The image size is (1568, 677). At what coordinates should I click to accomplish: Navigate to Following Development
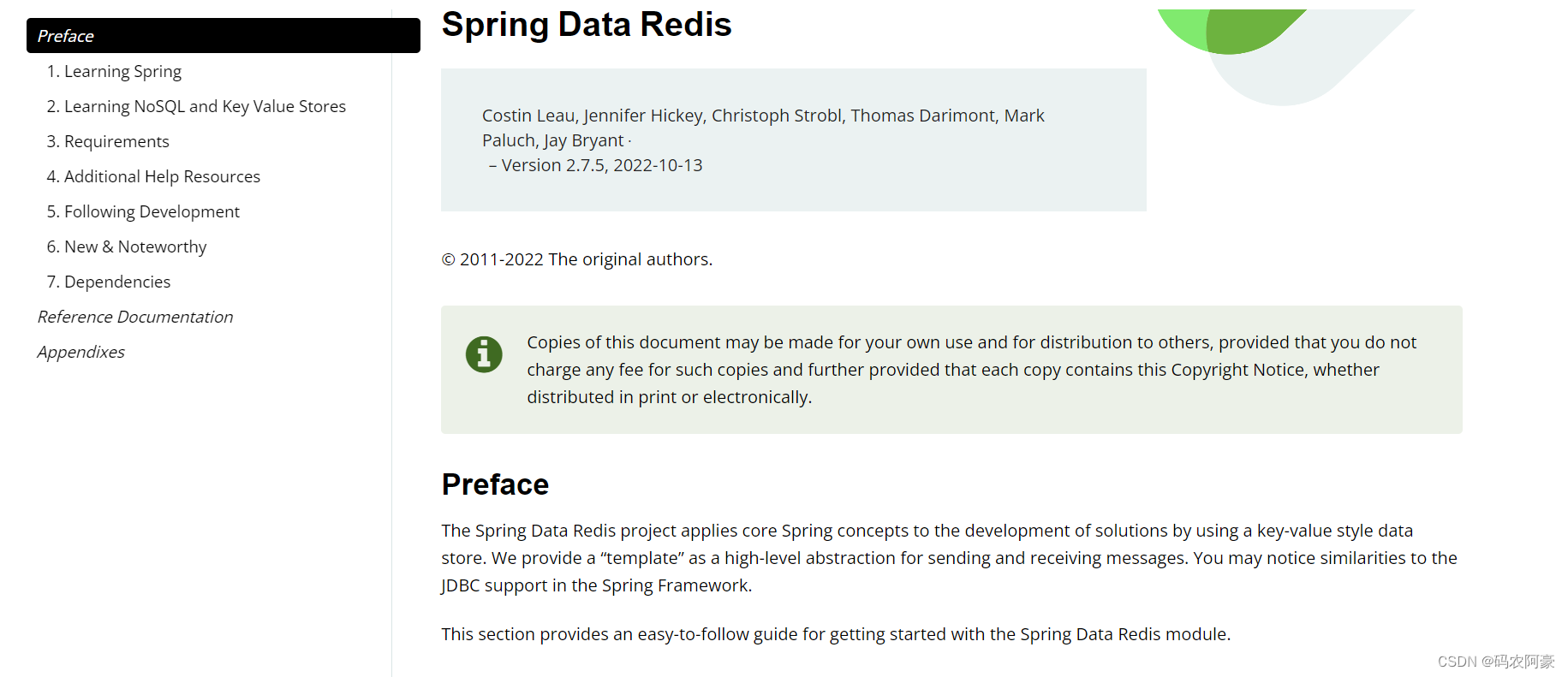(143, 211)
